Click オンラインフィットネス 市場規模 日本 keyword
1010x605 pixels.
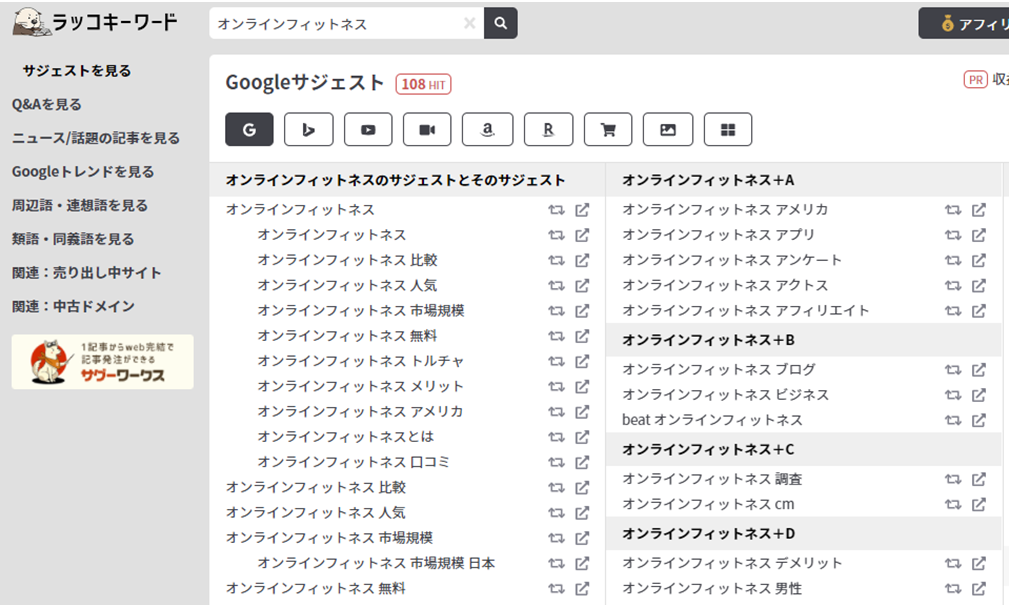[x=376, y=563]
